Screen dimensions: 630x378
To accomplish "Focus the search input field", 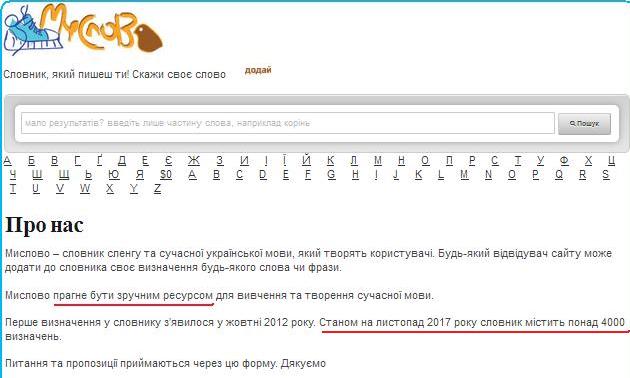I will 288,123.
